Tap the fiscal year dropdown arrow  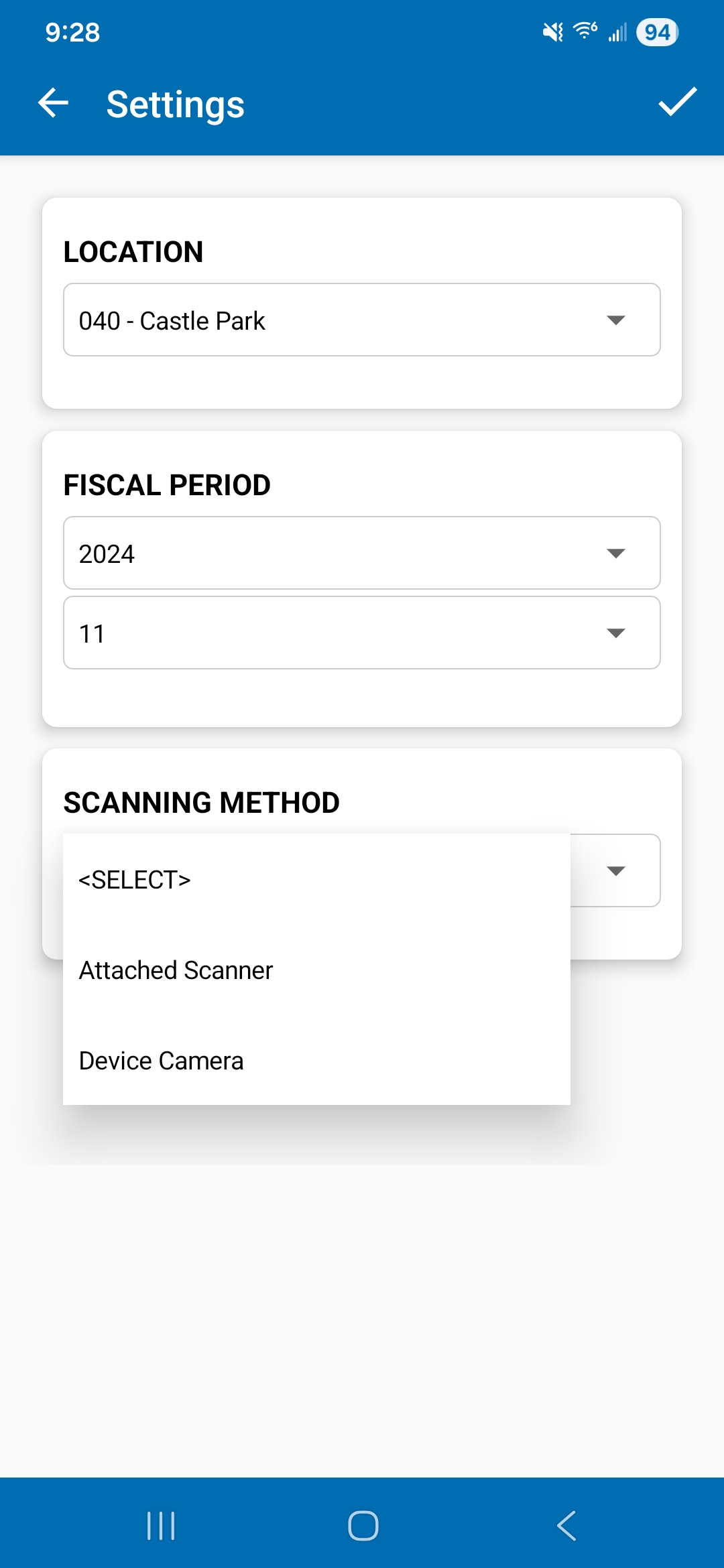pyautogui.click(x=615, y=553)
